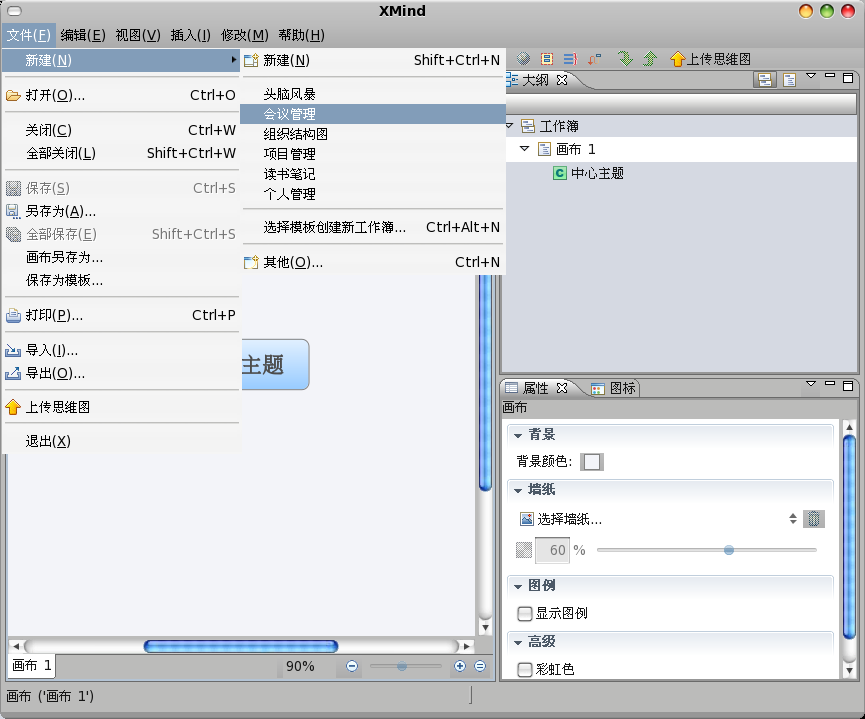Open the 视图(V) menu
The width and height of the screenshot is (865, 719).
pyautogui.click(x=138, y=35)
